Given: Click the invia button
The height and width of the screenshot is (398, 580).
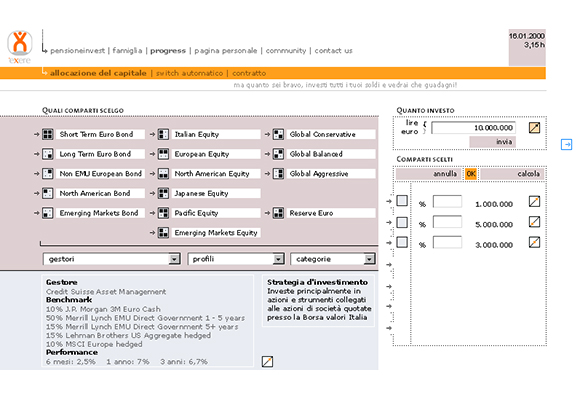Looking at the screenshot, I should (x=492, y=142).
